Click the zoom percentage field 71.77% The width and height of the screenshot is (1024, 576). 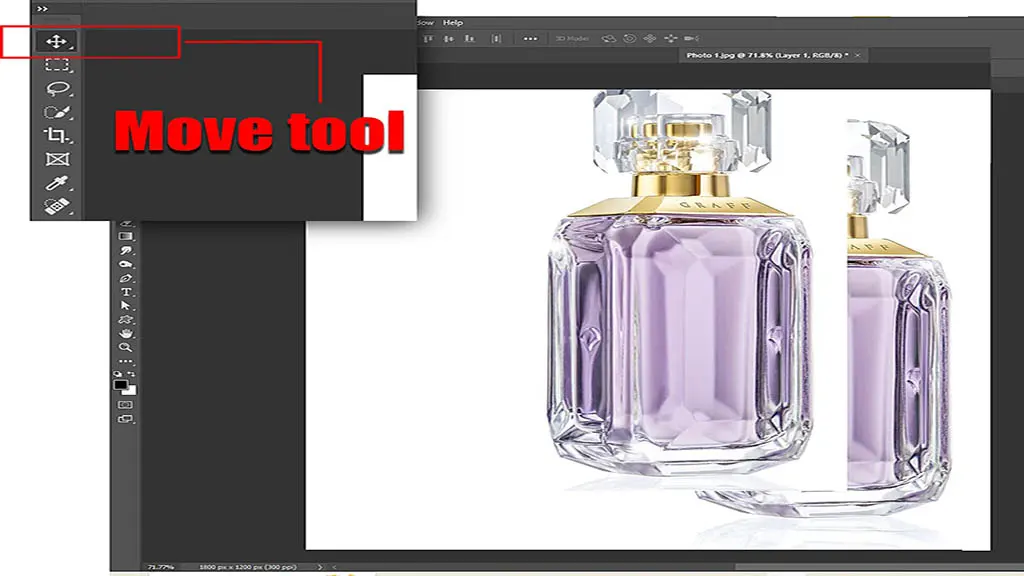tap(161, 567)
